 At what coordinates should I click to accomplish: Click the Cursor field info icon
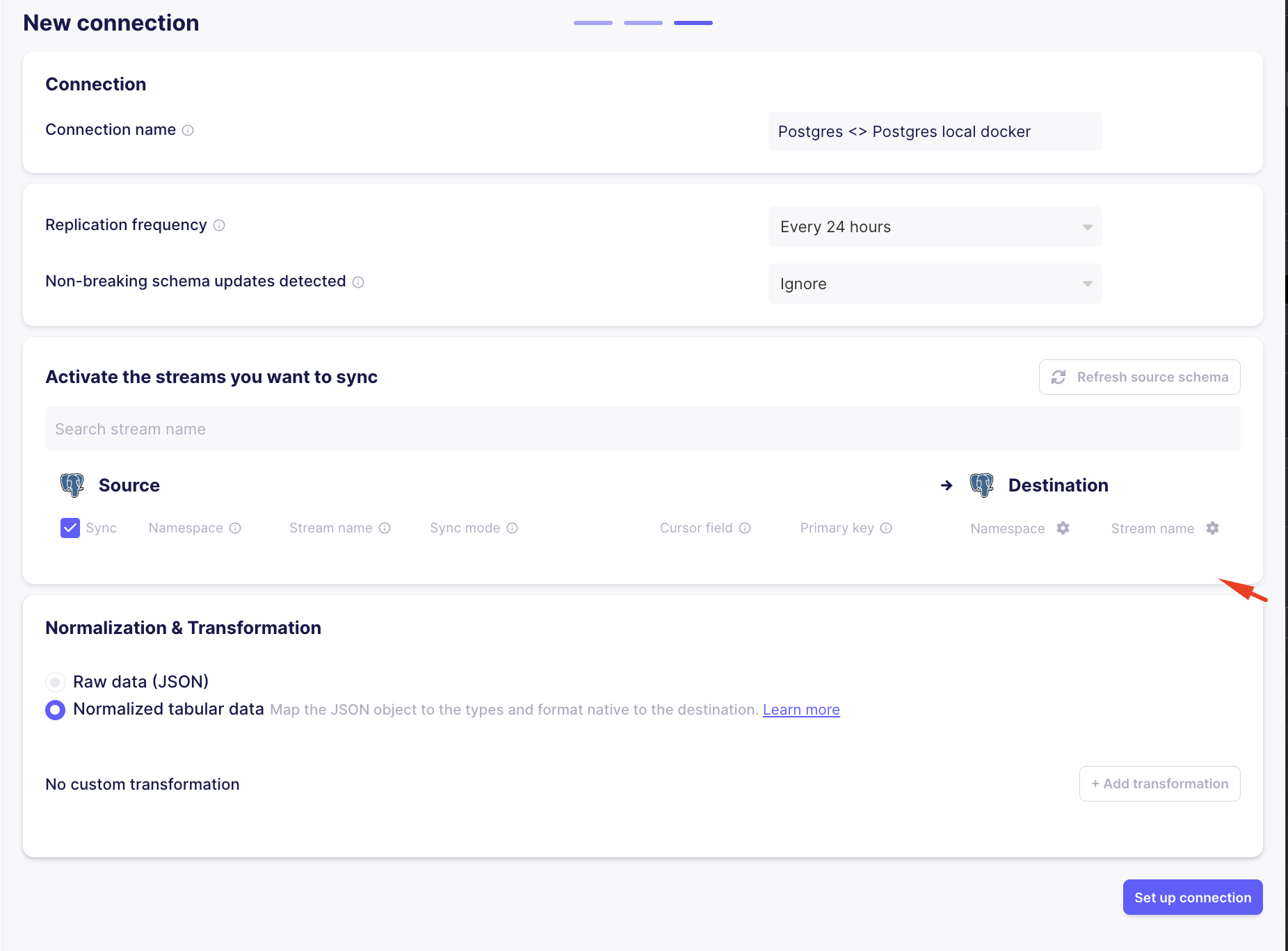[745, 528]
